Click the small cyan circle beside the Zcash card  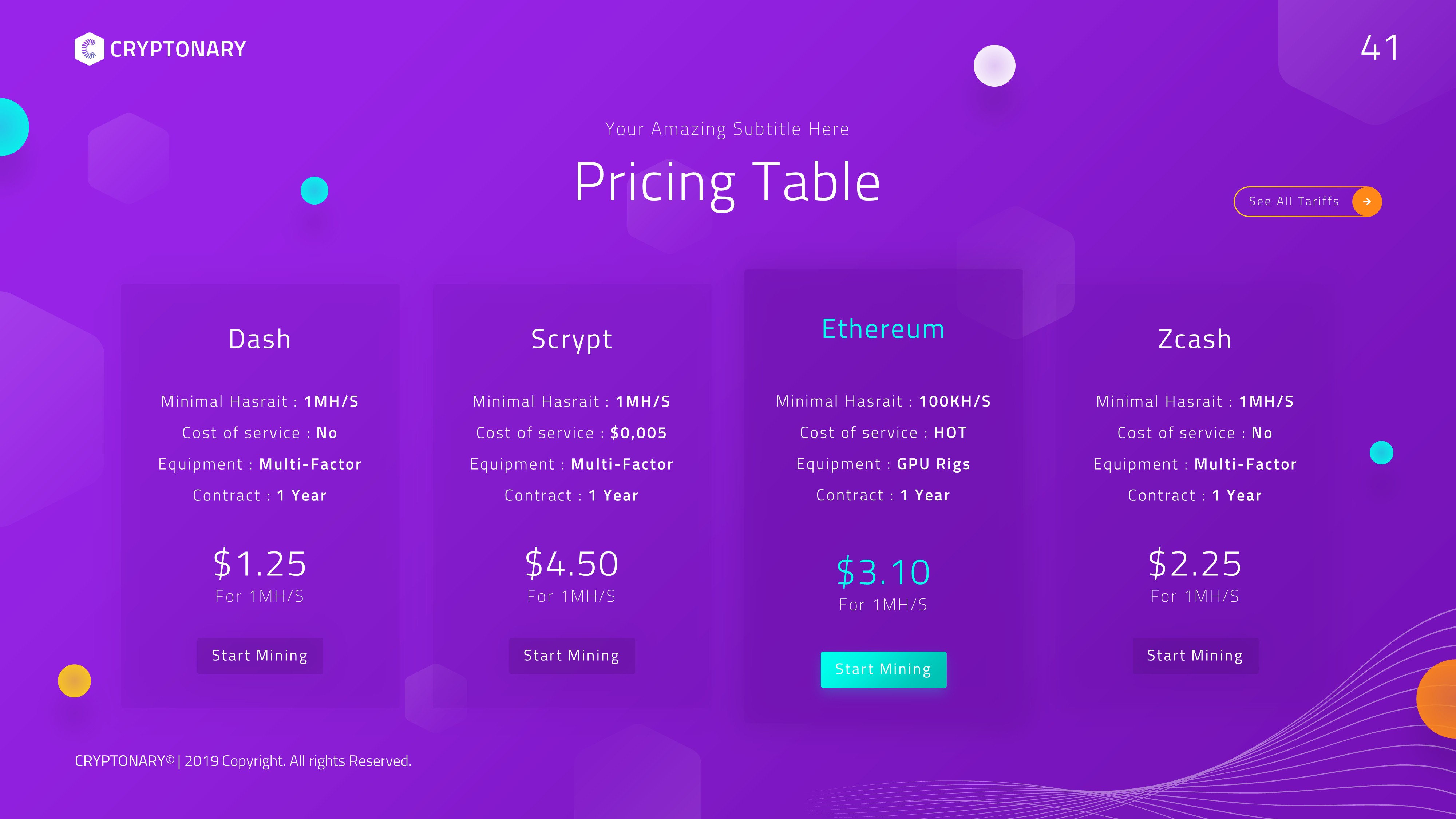[x=1381, y=453]
